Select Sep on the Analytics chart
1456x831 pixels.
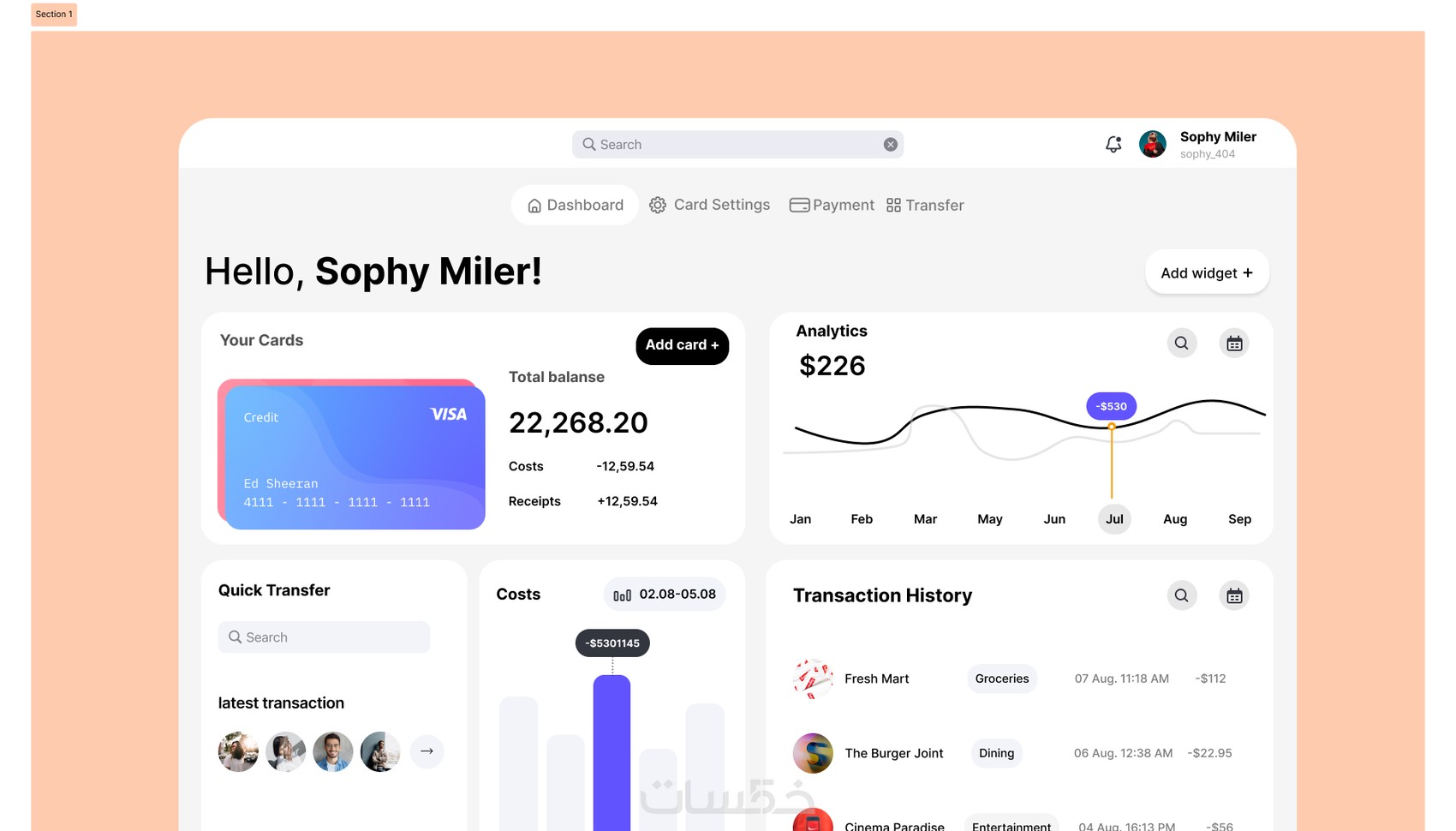pyautogui.click(x=1239, y=519)
